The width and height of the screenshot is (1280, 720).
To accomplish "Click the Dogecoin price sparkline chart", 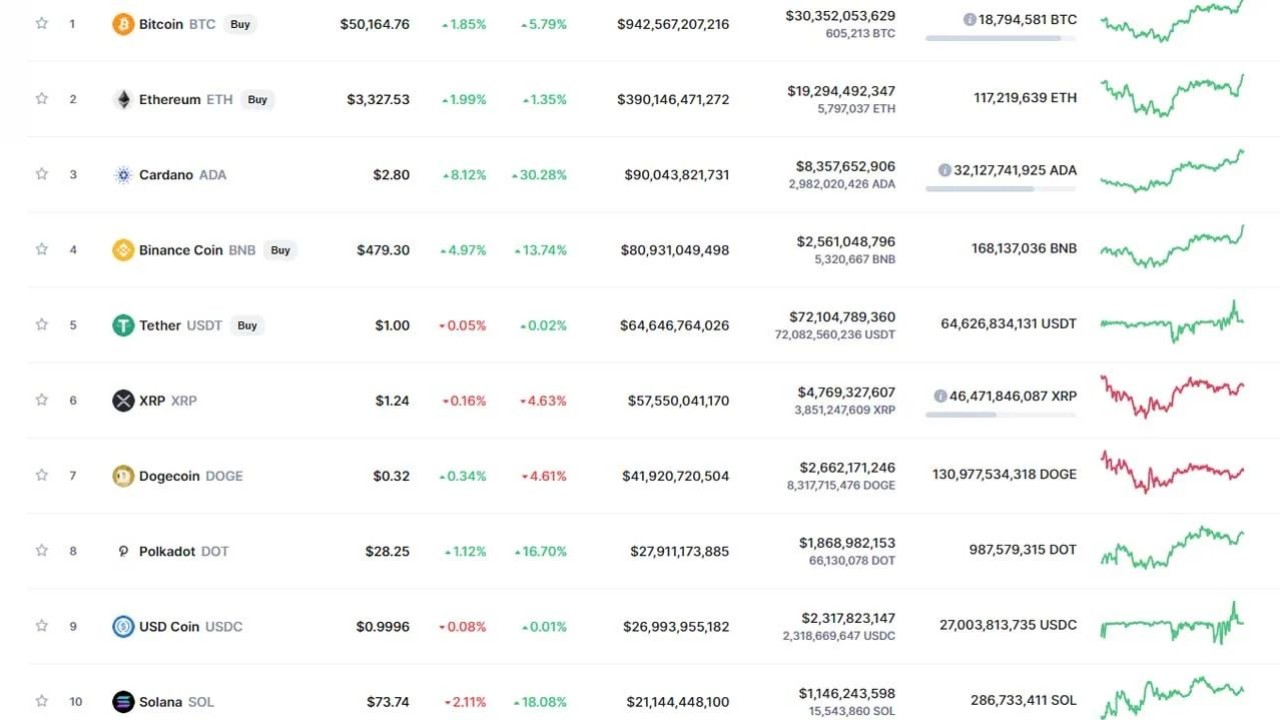I will tap(1170, 475).
